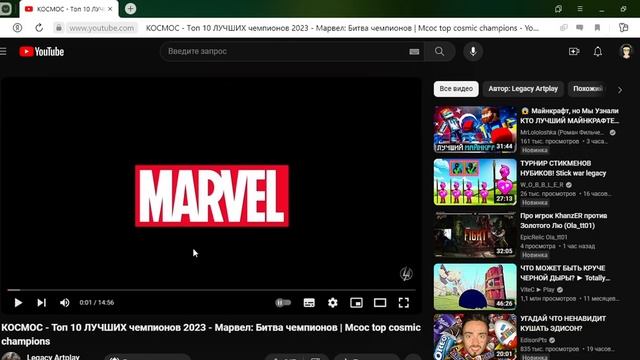This screenshot has height=360, width=640.
Task: Go to the YouTube home logo
Action: click(42, 51)
